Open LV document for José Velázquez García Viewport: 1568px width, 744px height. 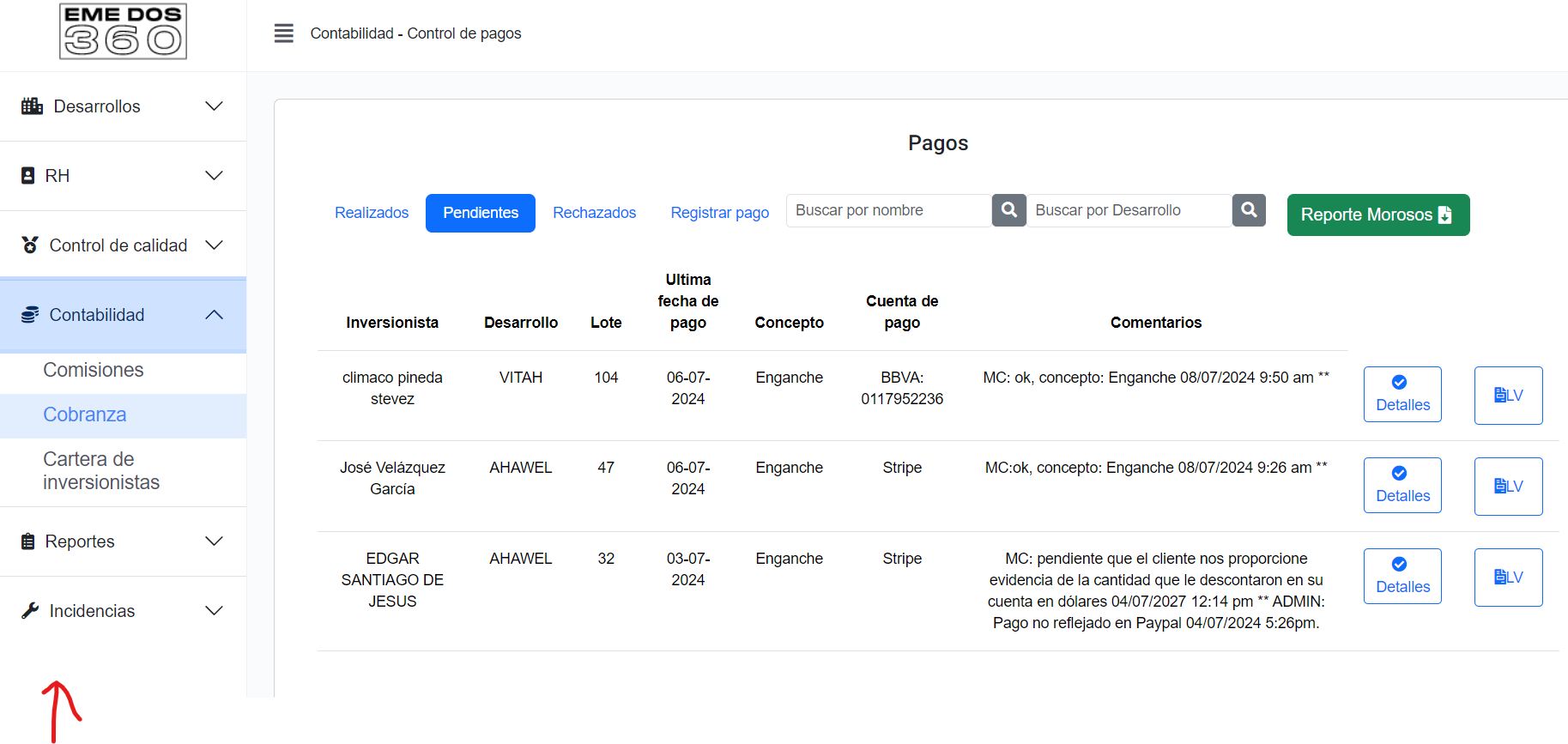(x=1508, y=487)
